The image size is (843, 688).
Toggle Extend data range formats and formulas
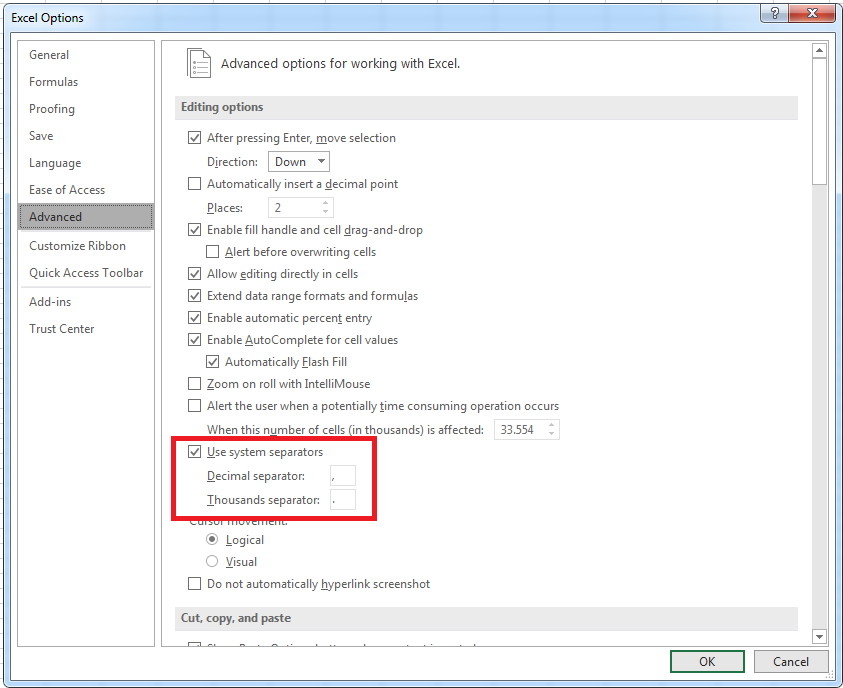[194, 296]
